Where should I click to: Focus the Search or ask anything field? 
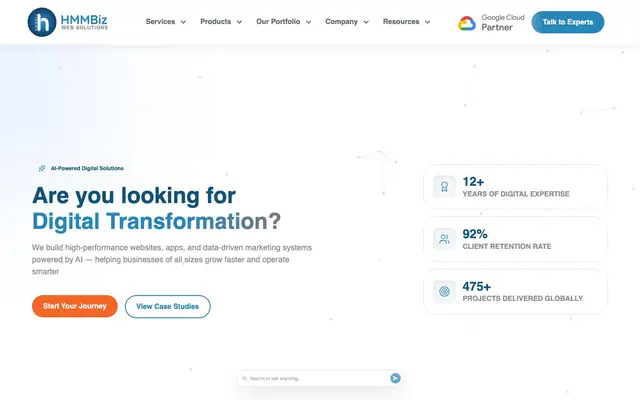[319, 378]
